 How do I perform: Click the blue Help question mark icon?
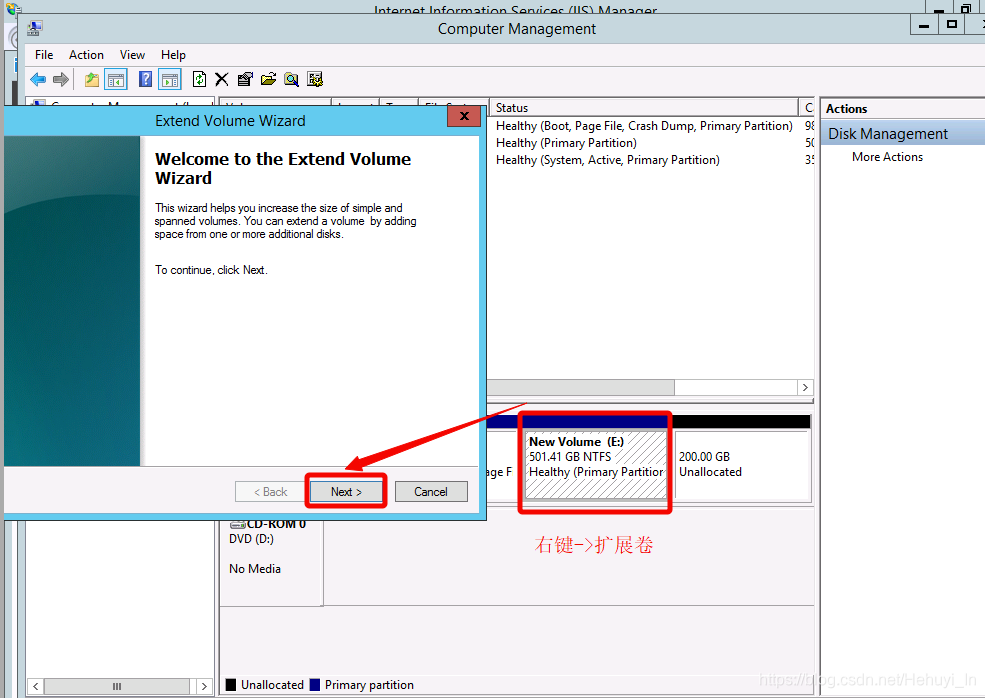[145, 79]
